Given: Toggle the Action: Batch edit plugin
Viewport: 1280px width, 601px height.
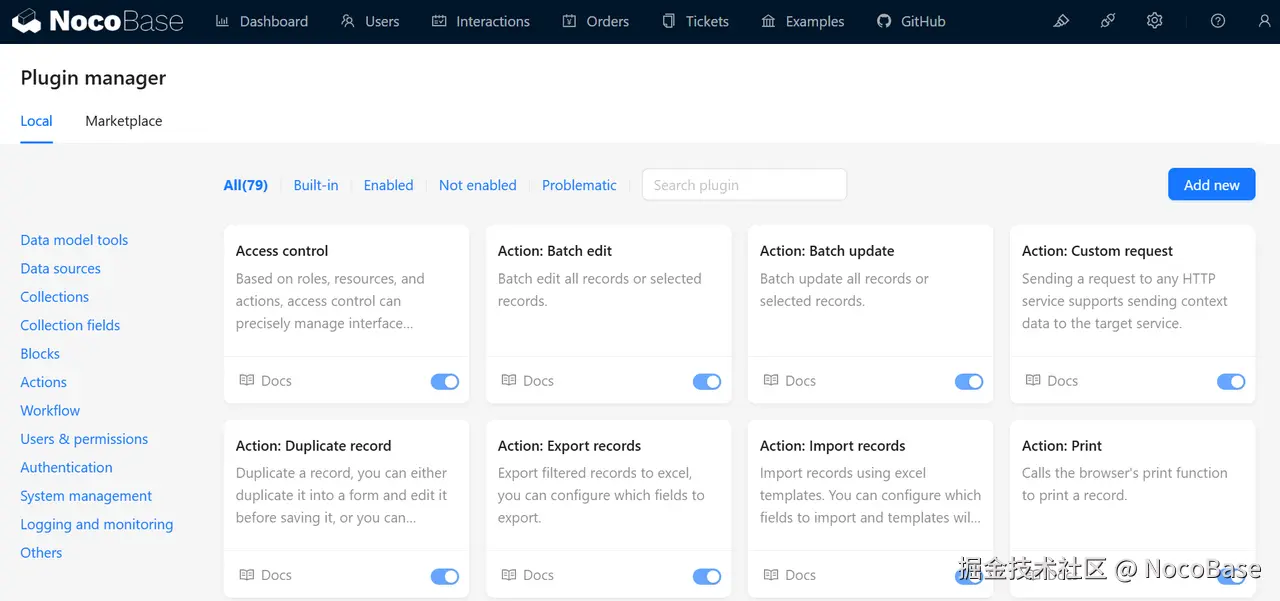Looking at the screenshot, I should [707, 381].
